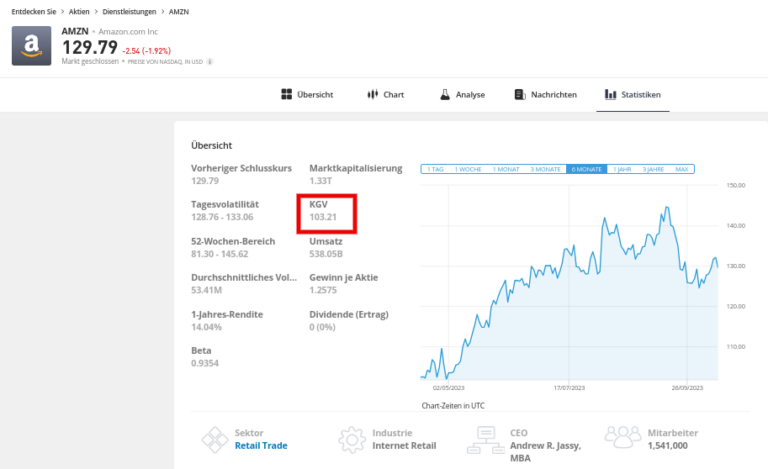
Task: Click the Tagesvolatilität value 128.76 - 133.06
Action: point(222,217)
